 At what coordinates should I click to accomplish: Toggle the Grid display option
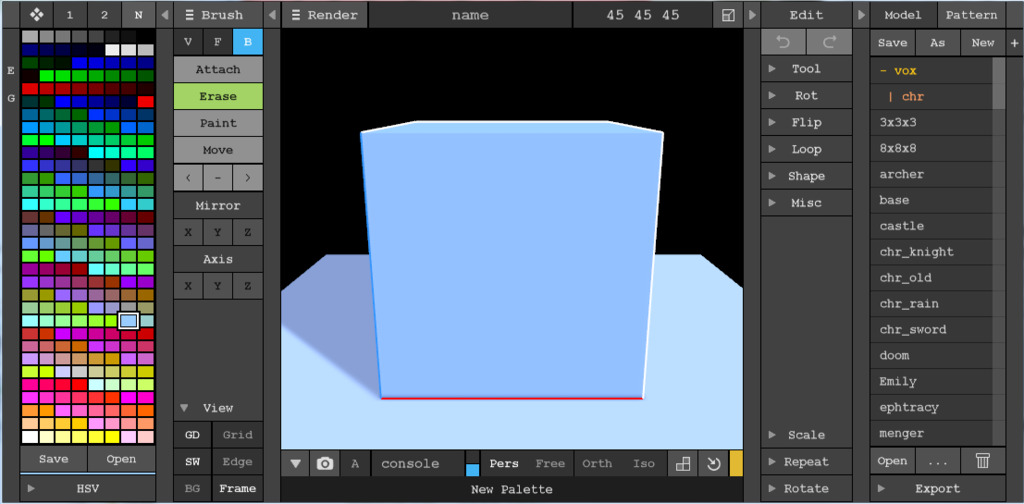click(x=237, y=435)
